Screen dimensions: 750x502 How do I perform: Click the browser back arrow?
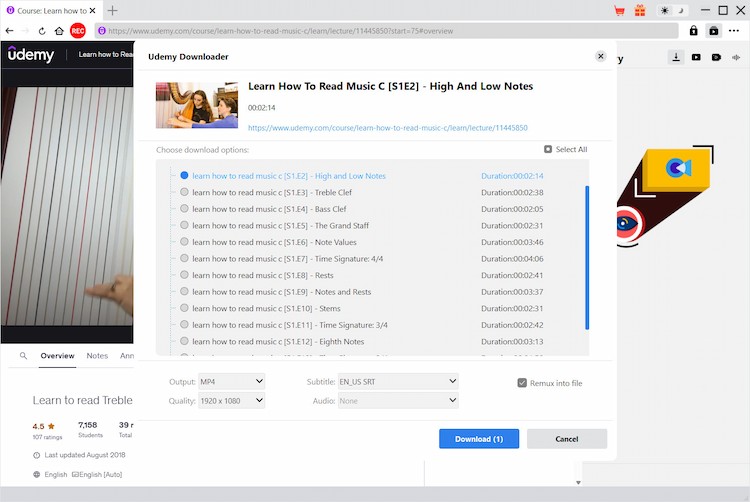[10, 31]
